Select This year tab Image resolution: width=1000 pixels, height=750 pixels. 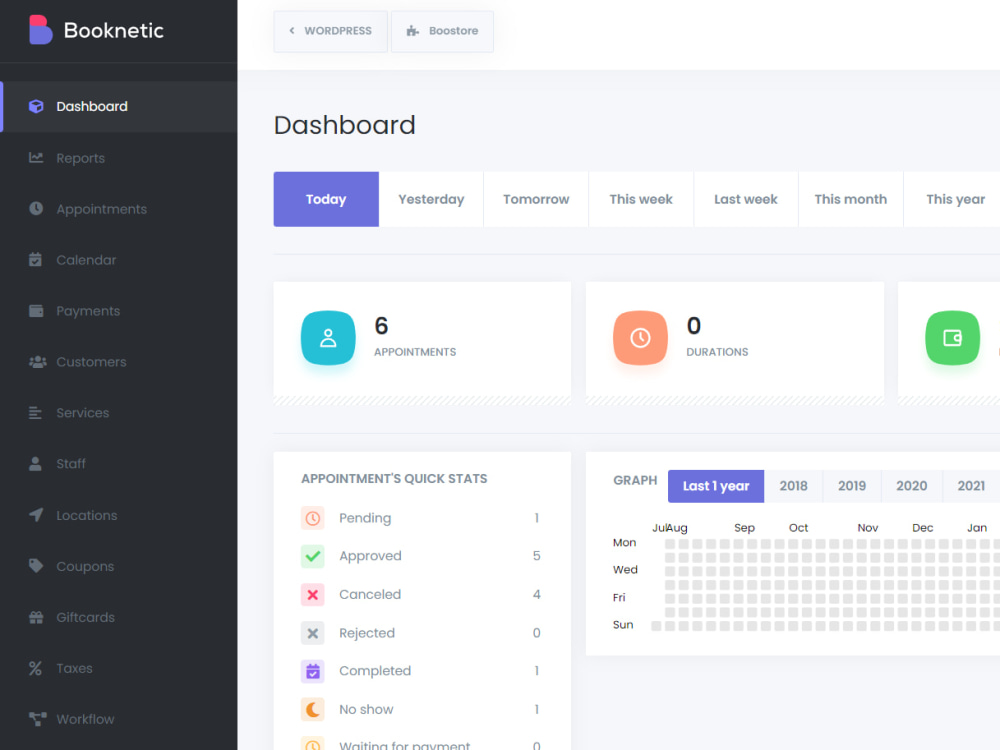(952, 199)
